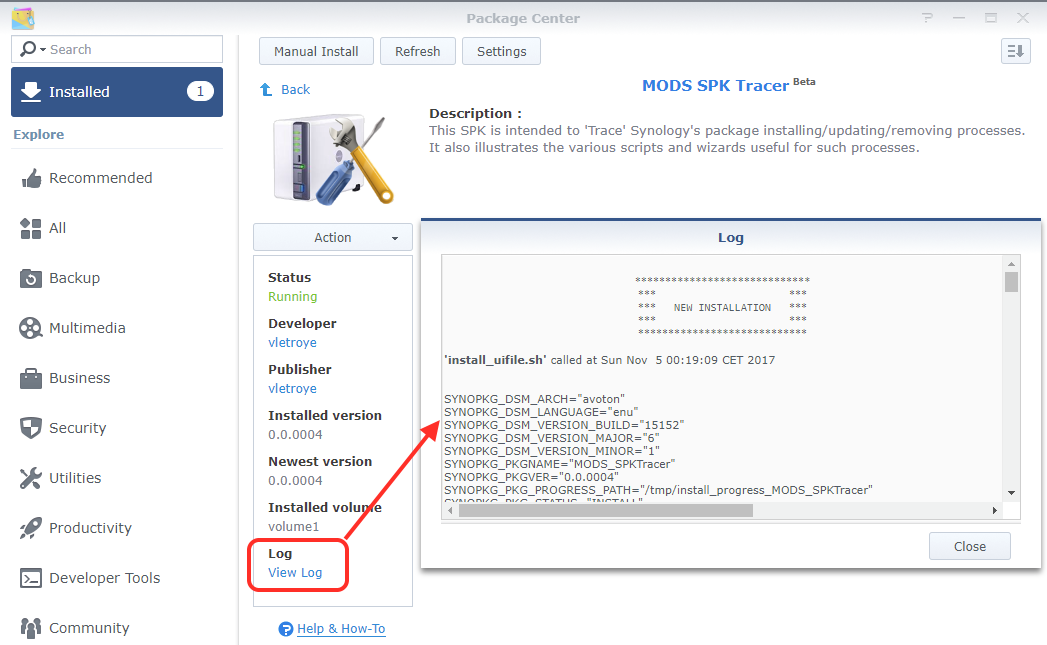Focus the Search input field
Screen dimensions: 1047x645
tap(117, 49)
